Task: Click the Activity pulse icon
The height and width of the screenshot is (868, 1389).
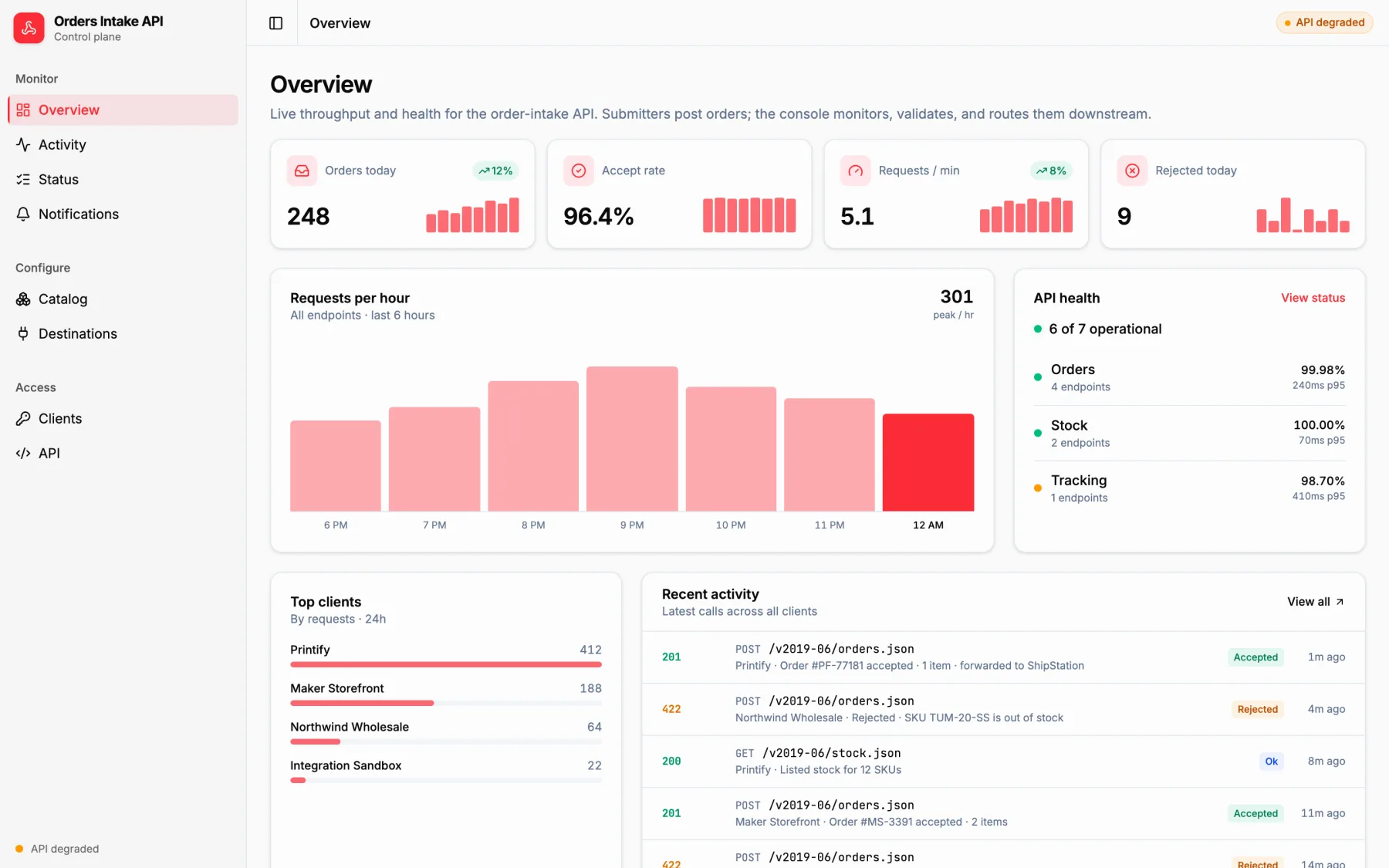Action: pyautogui.click(x=23, y=145)
